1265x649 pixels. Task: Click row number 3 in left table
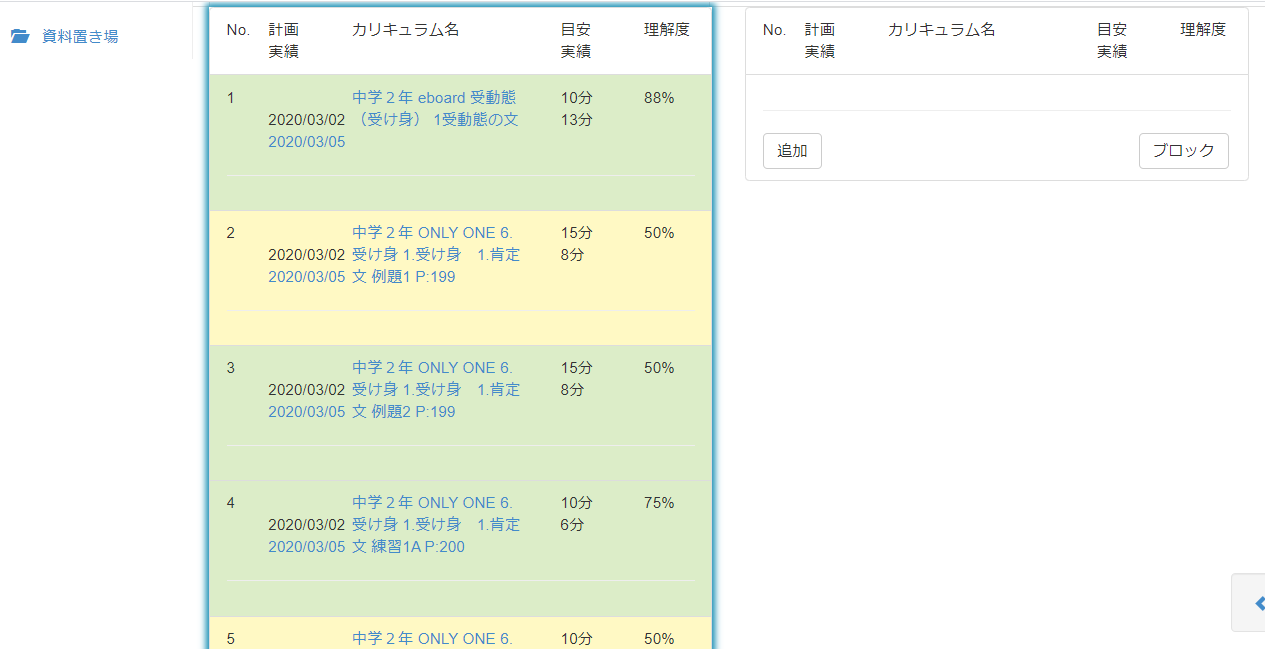[x=231, y=368]
